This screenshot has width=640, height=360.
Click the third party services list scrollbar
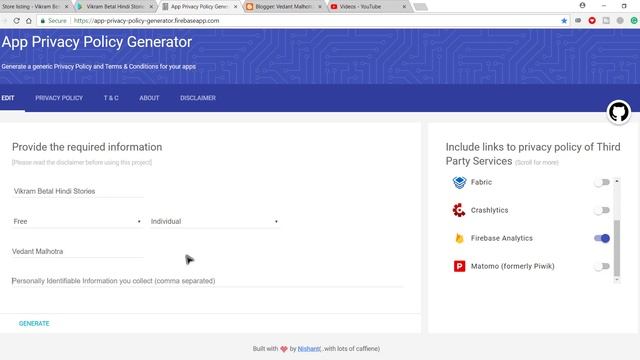pos(617,248)
